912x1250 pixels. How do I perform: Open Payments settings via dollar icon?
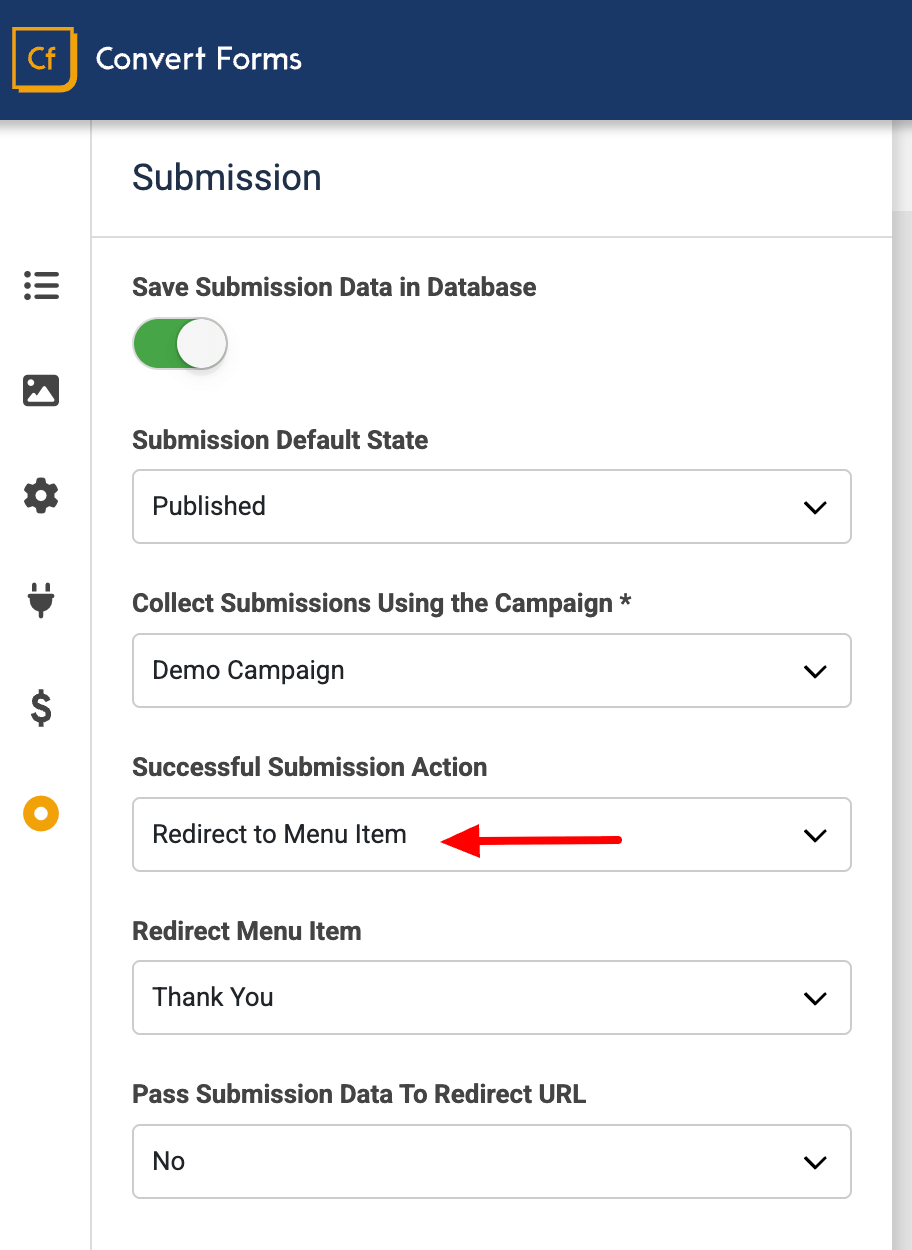(x=40, y=709)
